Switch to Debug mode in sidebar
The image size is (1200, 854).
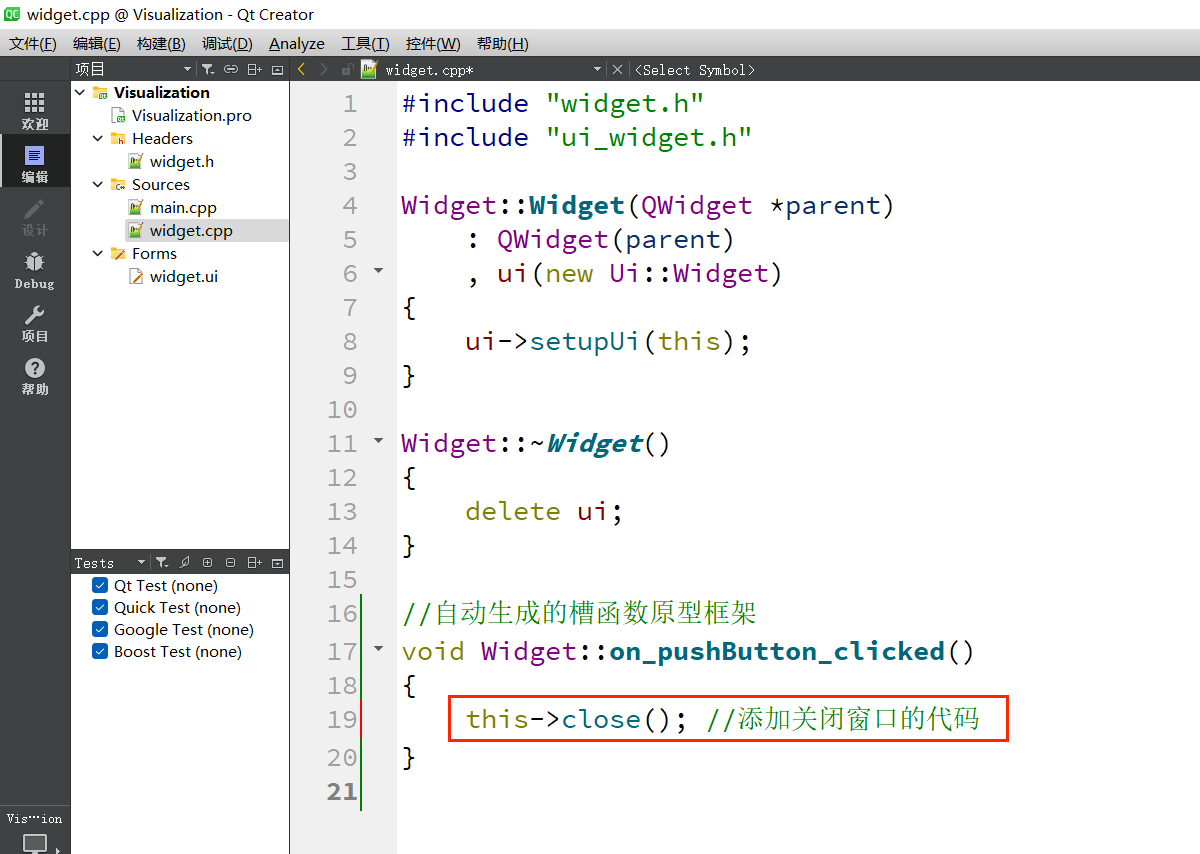click(x=35, y=270)
